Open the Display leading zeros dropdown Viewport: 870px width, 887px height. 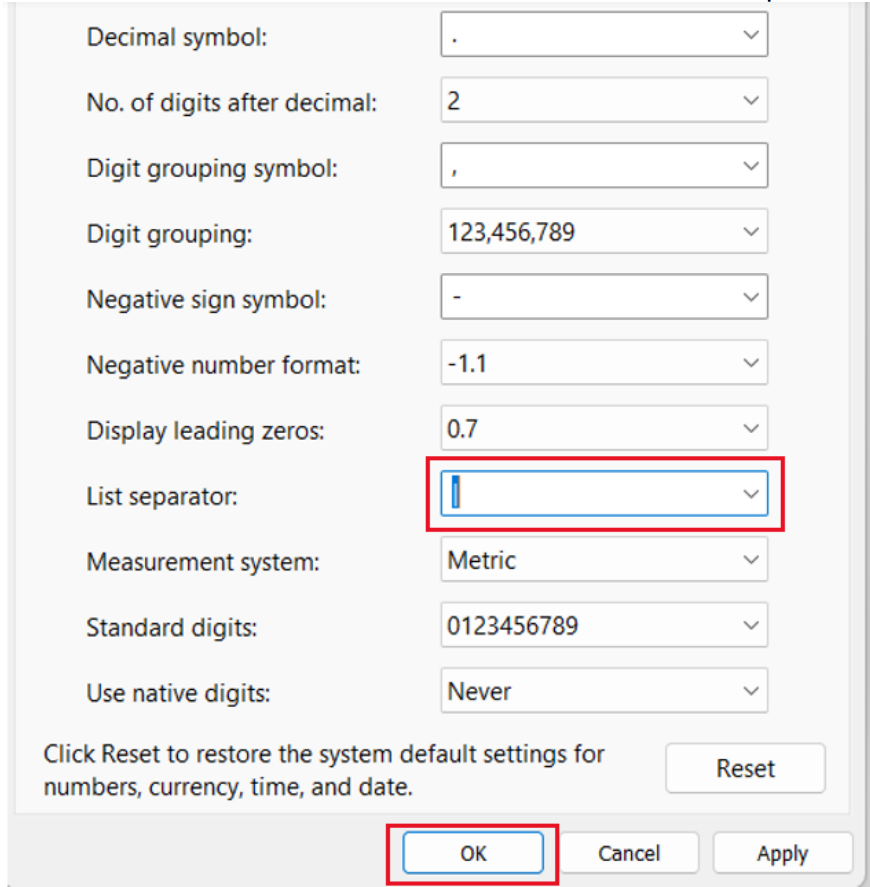(750, 429)
